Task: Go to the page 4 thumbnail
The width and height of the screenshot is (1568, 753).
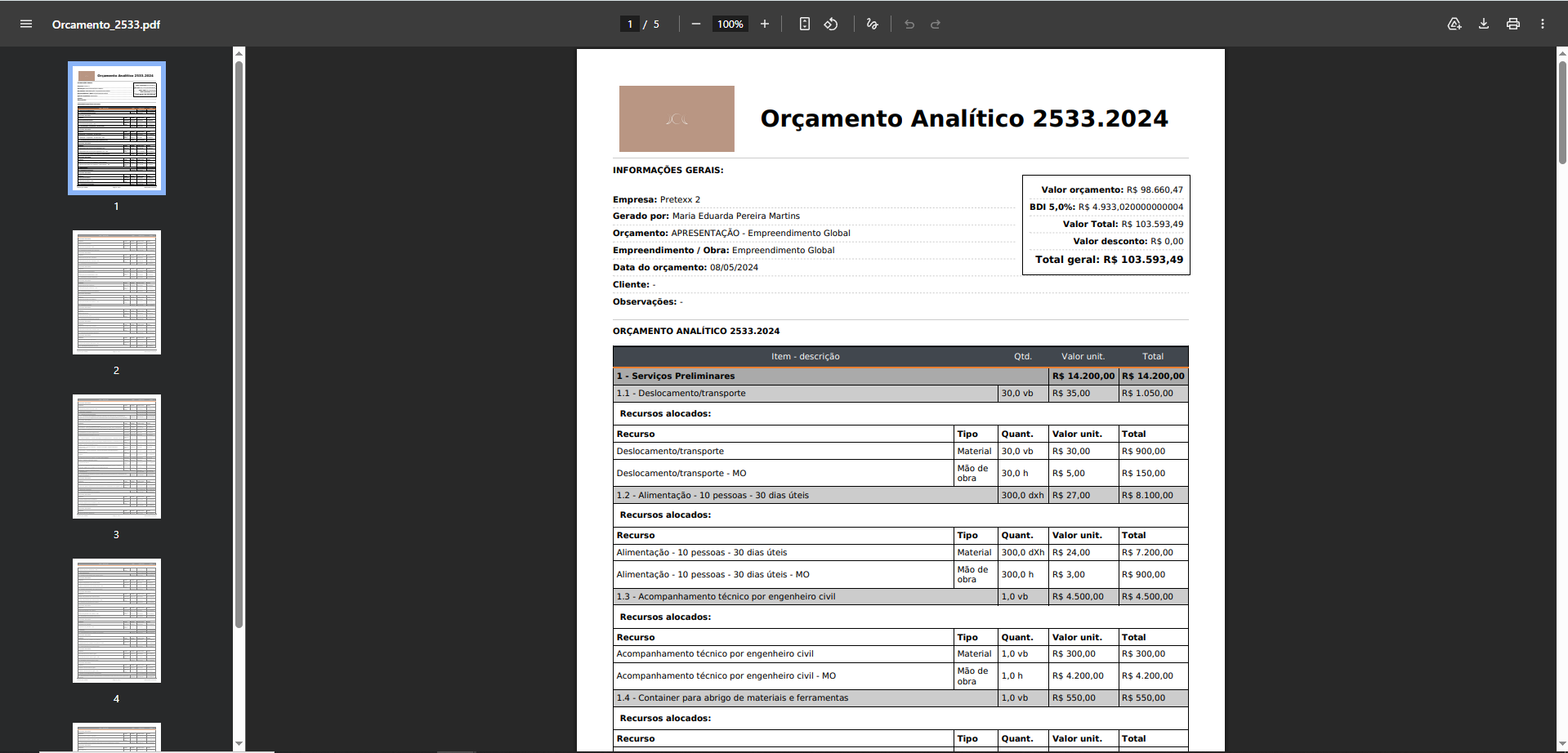Action: [117, 621]
